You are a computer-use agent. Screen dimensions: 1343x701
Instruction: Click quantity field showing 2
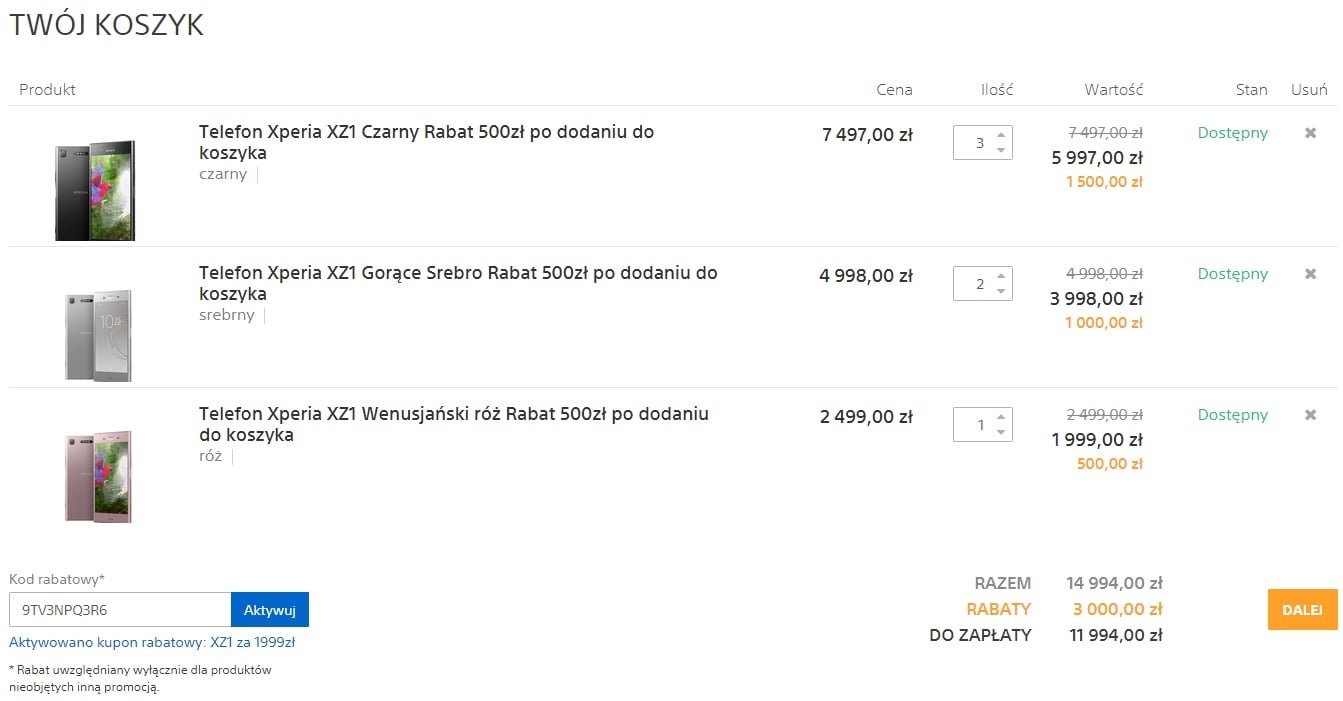[x=978, y=284]
